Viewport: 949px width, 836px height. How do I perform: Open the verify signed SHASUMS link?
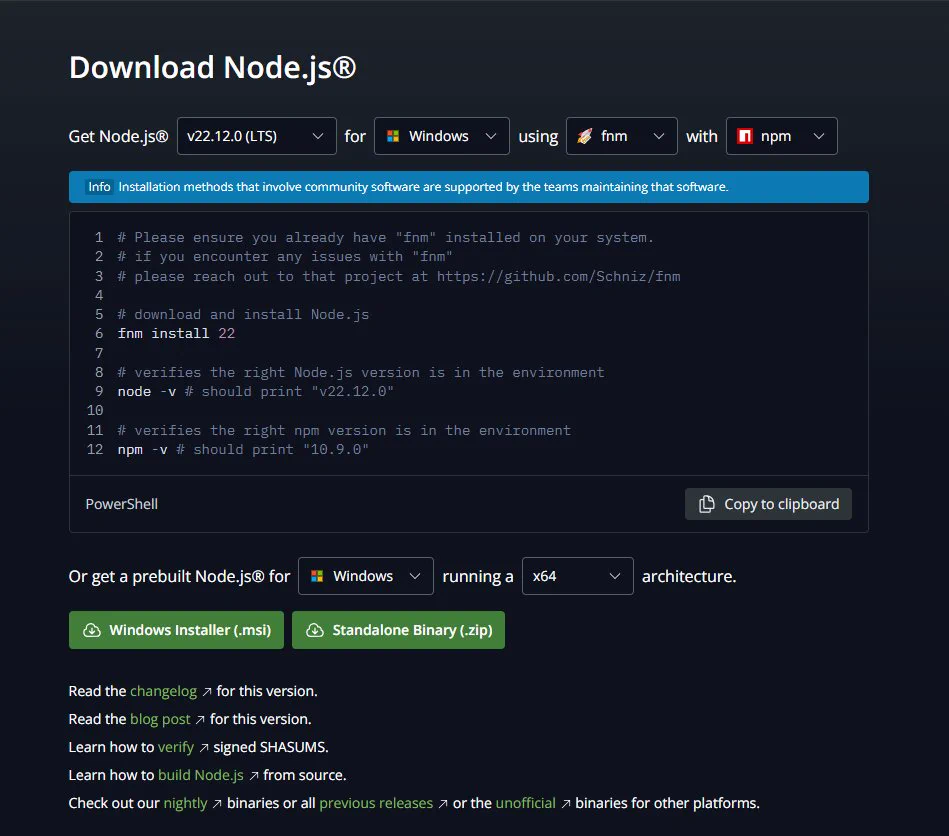(x=176, y=747)
